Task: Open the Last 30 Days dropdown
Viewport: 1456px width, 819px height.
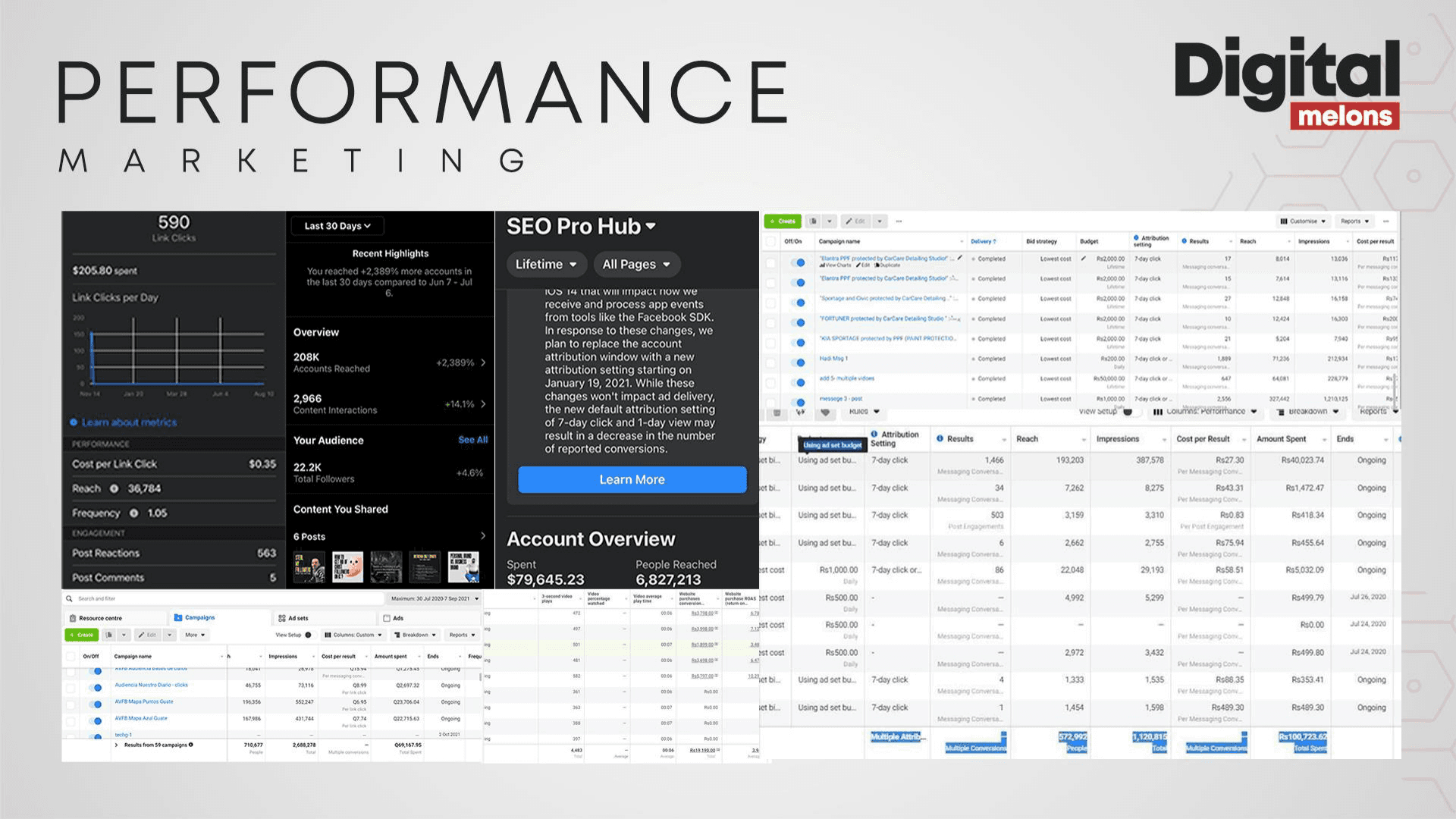Action: click(337, 226)
